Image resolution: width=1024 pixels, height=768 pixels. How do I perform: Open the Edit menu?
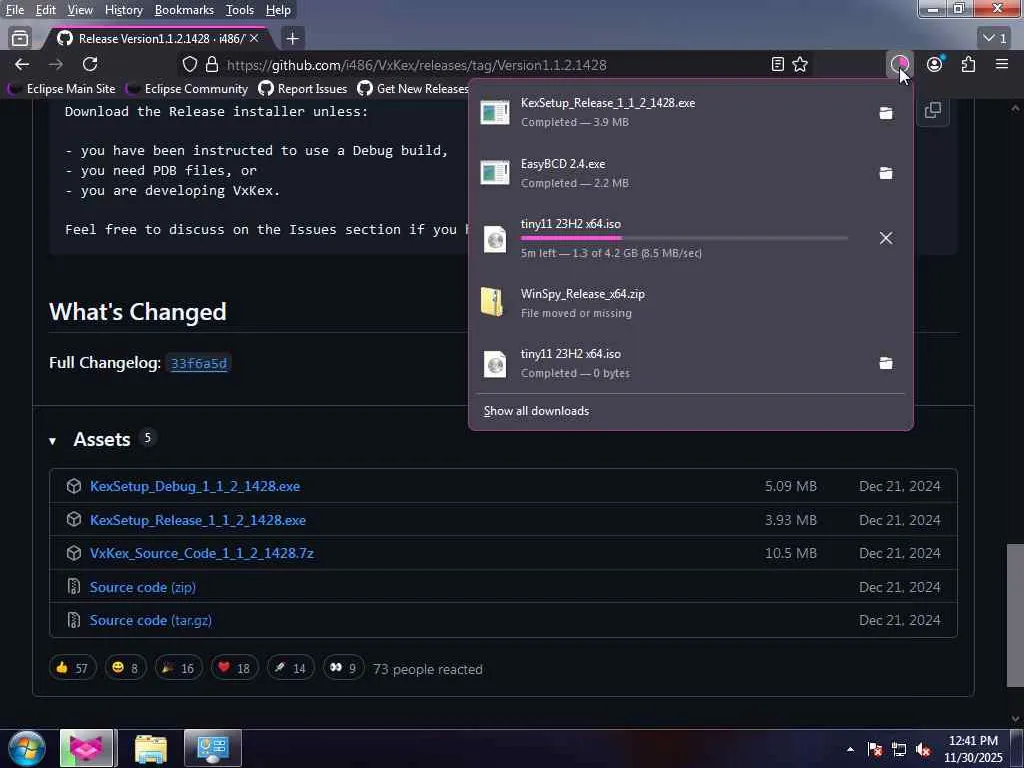(45, 10)
